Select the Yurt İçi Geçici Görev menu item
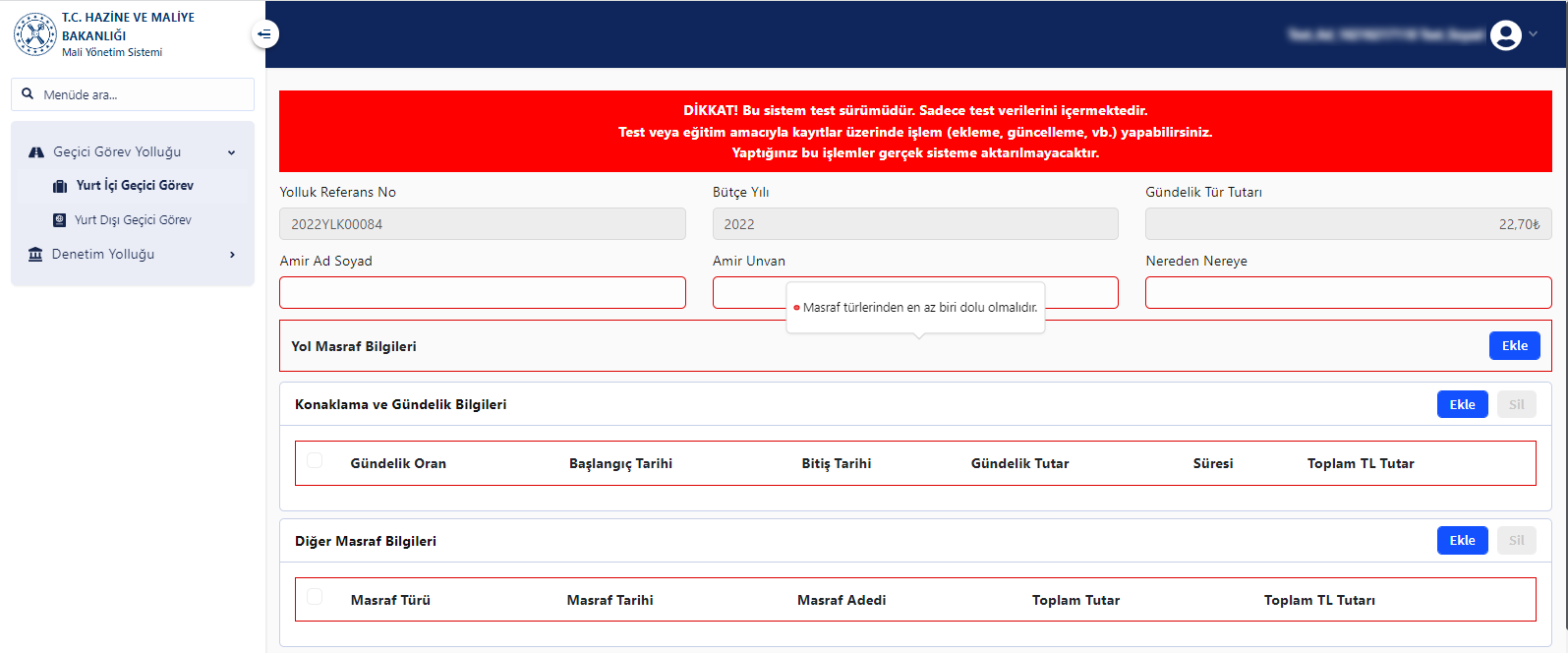The width and height of the screenshot is (1568, 653). point(135,186)
